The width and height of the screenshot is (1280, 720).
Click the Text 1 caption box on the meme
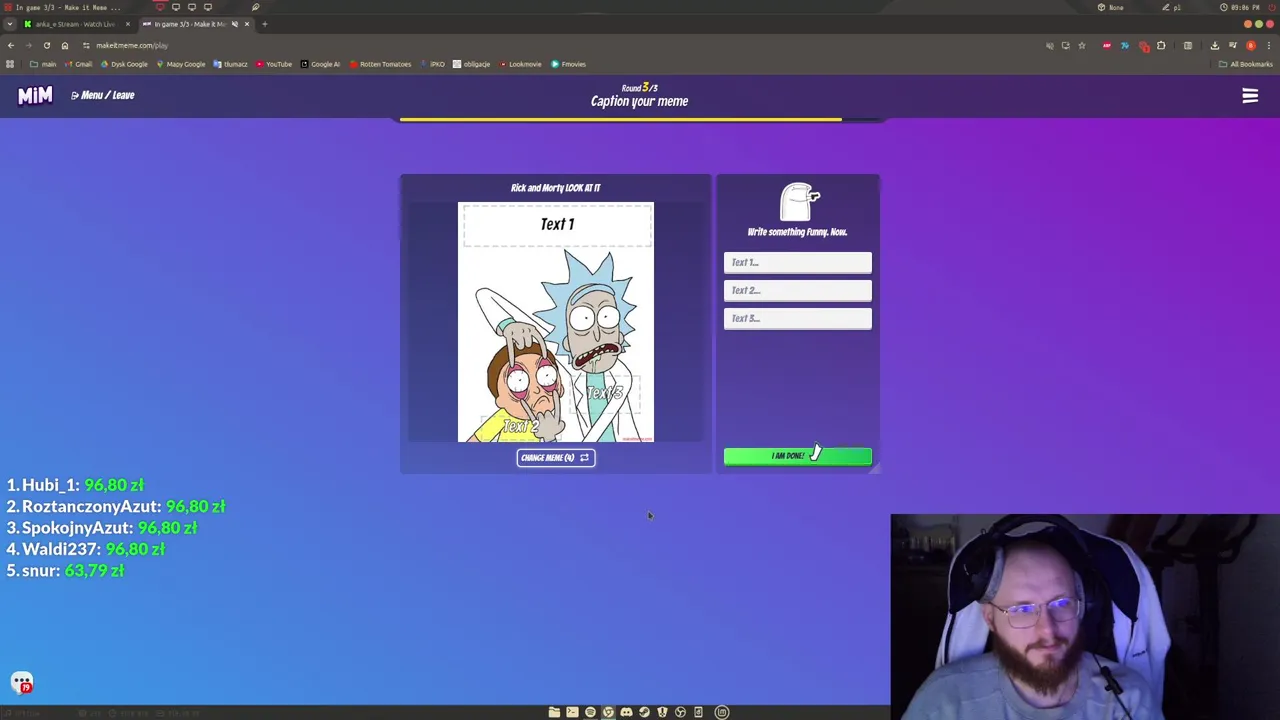(x=557, y=225)
